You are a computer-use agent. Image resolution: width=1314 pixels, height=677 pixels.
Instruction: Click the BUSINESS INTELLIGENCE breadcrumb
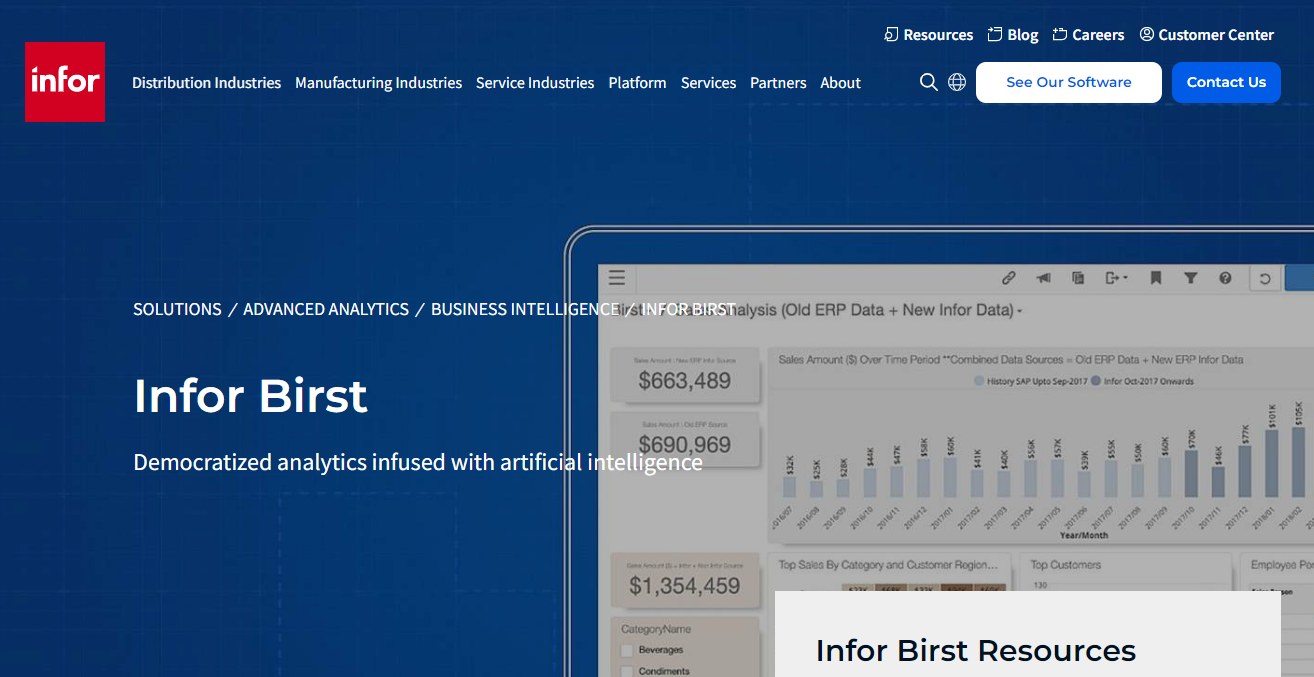[524, 309]
